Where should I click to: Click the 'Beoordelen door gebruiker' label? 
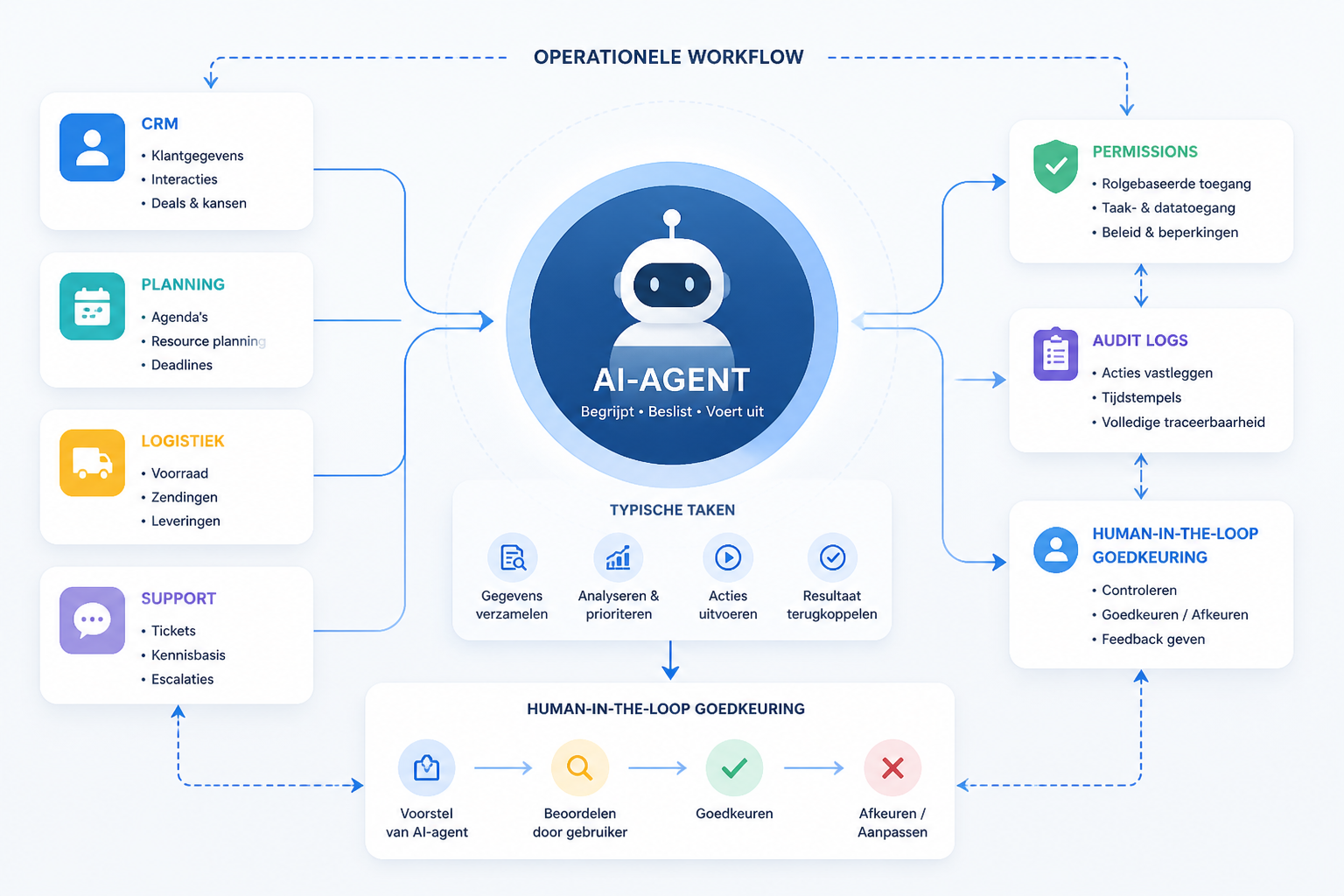tap(580, 822)
